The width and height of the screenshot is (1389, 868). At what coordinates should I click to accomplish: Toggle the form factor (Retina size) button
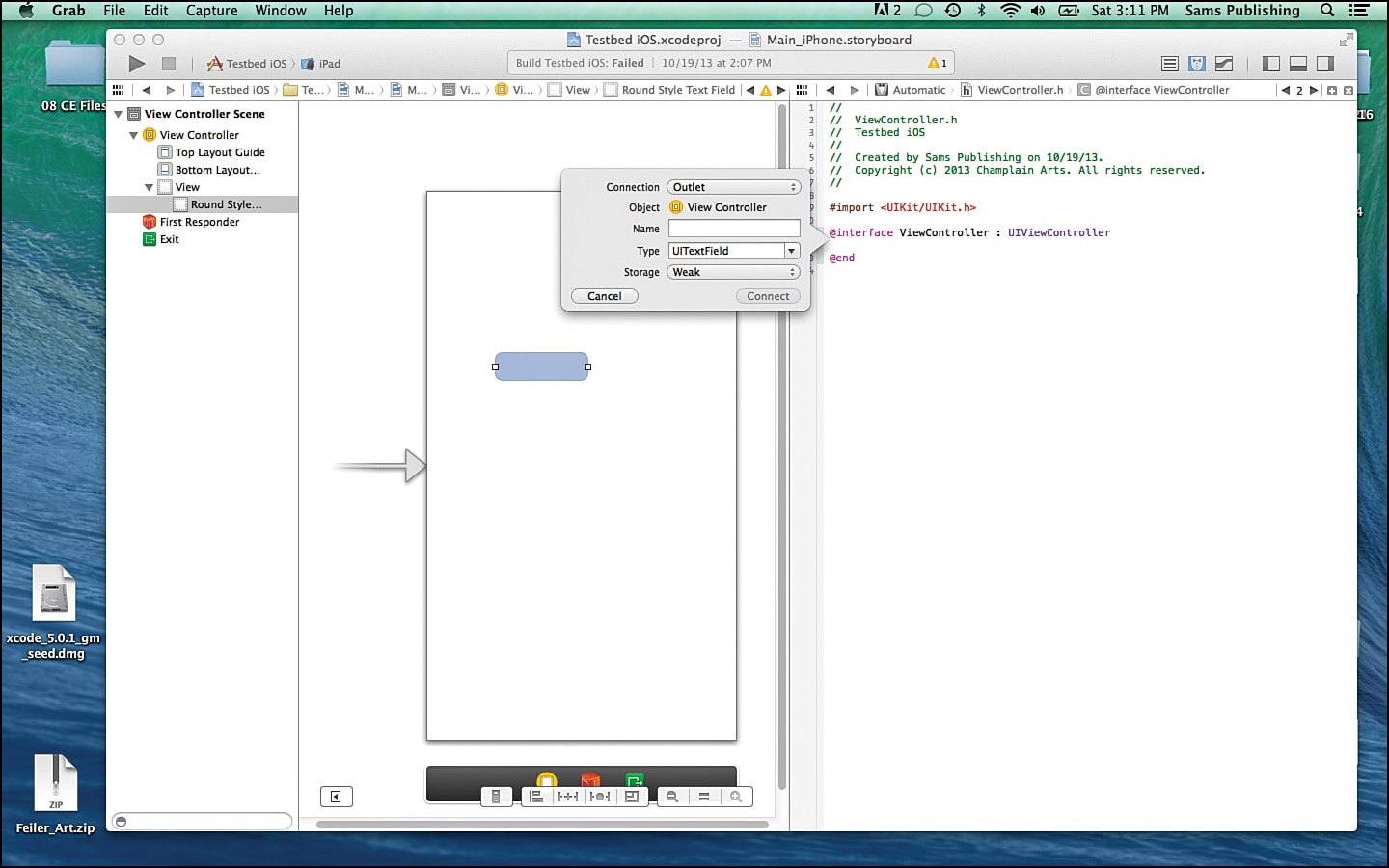(496, 797)
